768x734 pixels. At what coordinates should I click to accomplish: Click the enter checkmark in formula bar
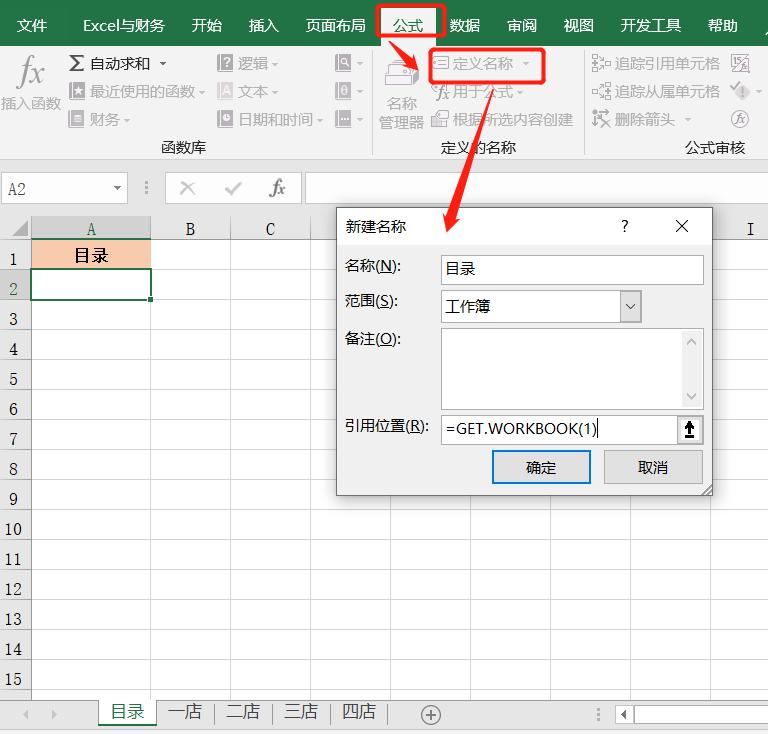[233, 188]
